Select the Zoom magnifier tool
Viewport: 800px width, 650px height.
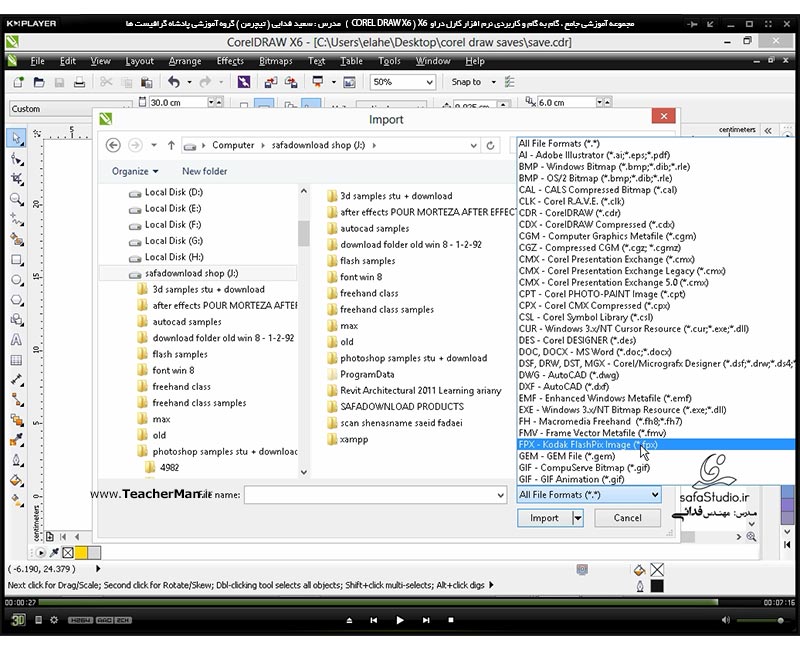coord(17,199)
